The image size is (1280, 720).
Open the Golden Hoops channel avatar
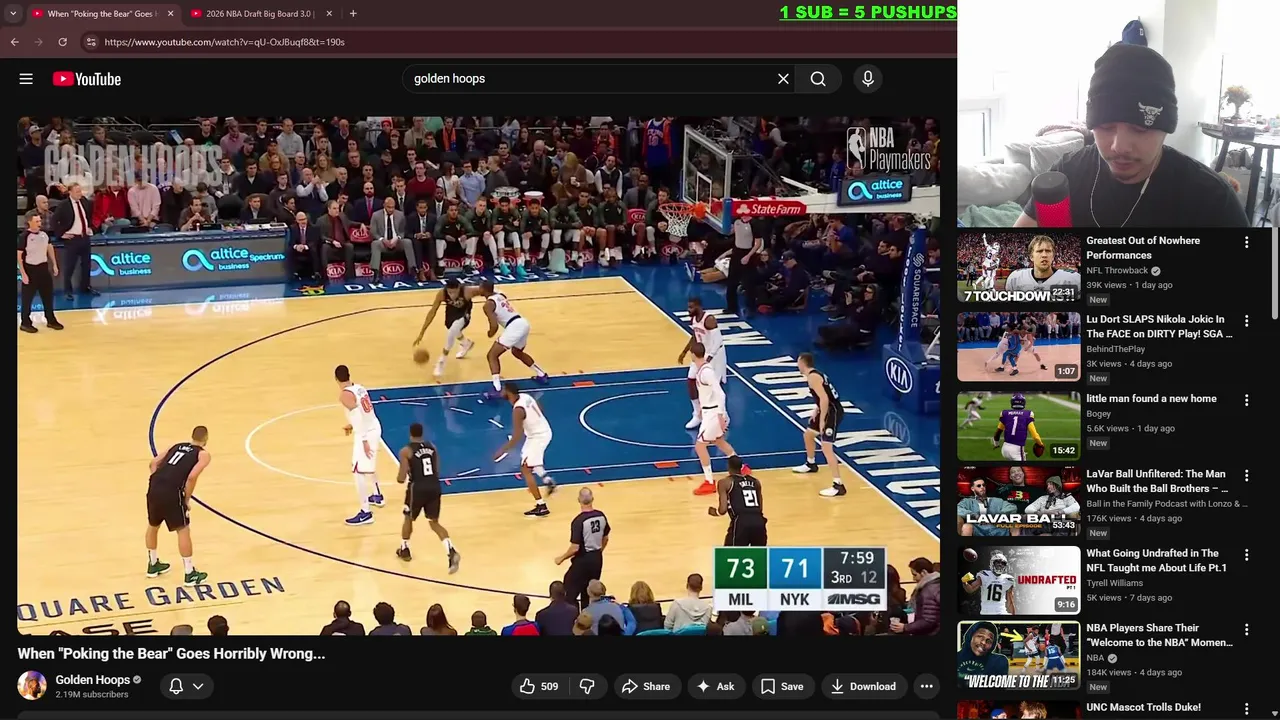[x=32, y=686]
